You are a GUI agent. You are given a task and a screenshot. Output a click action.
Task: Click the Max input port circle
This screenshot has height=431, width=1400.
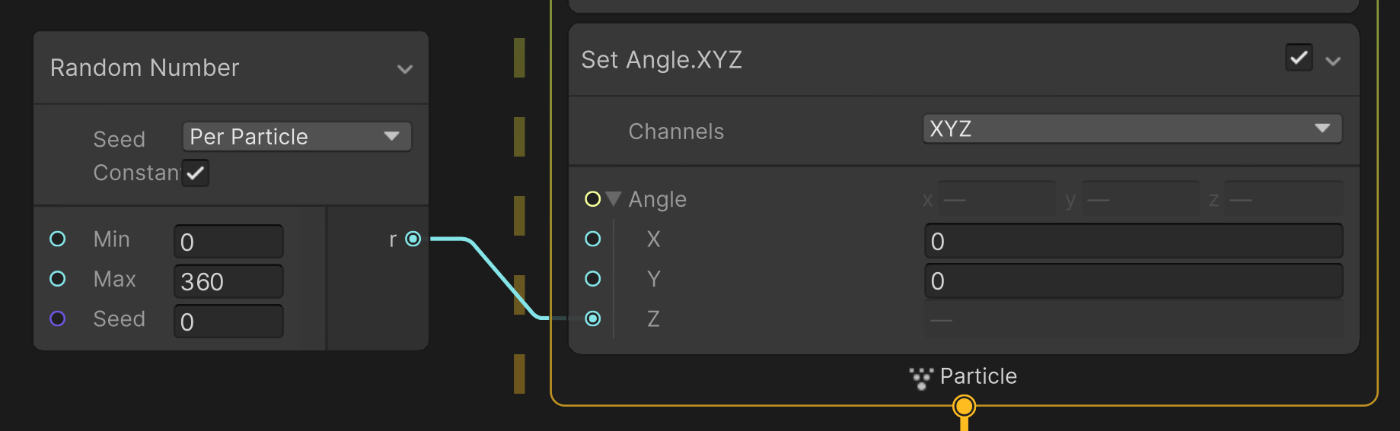[57, 279]
